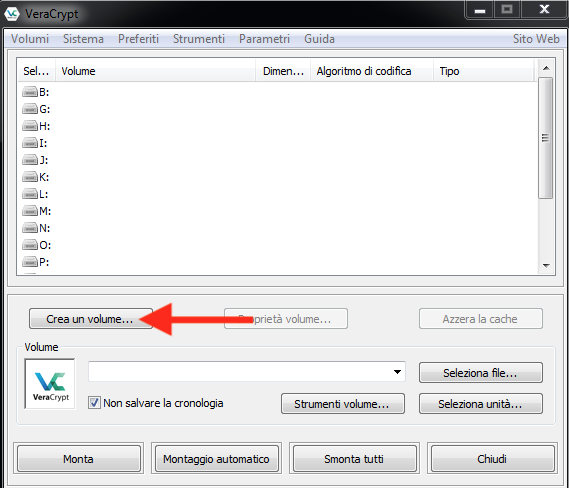The width and height of the screenshot is (569, 488).
Task: Click scroll up arrow of drive list
Action: [x=546, y=68]
